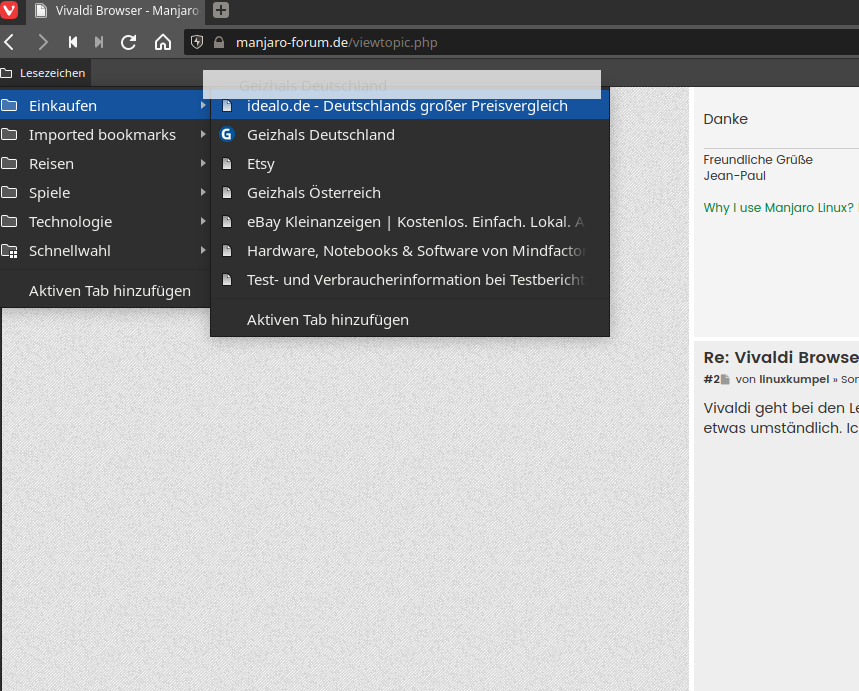Image resolution: width=859 pixels, height=691 pixels.
Task: Select the Technologie folder entry
Action: click(x=105, y=222)
